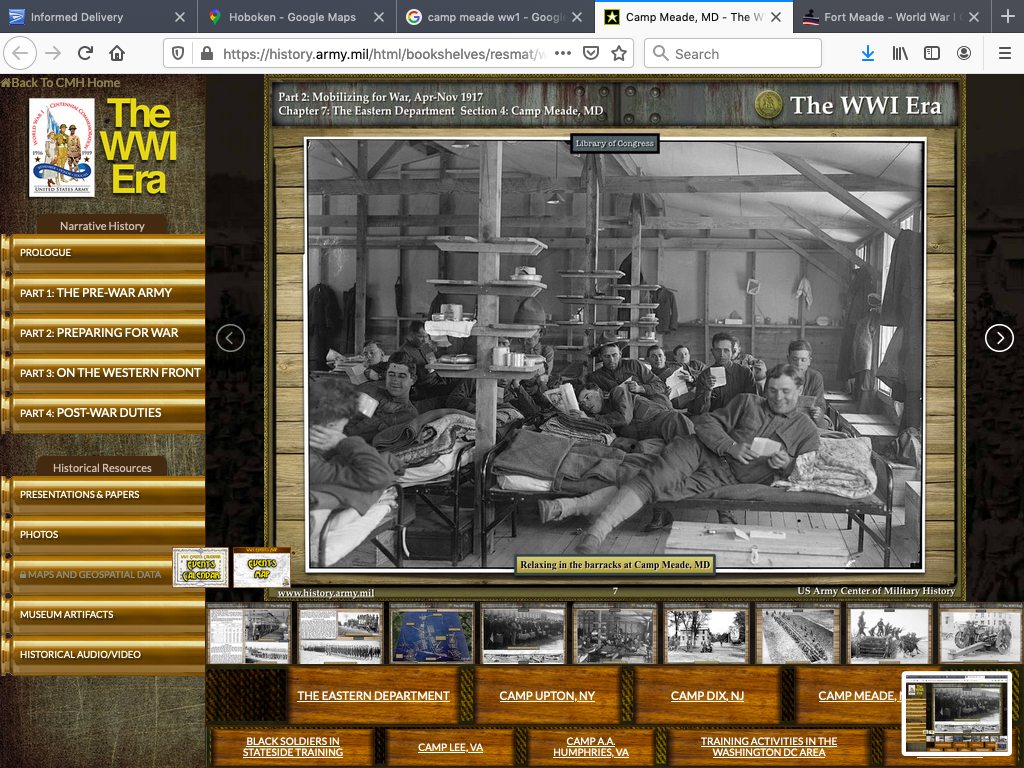Toggle the sidebar view icon
Viewport: 1024px width, 768px height.
pyautogui.click(x=932, y=53)
